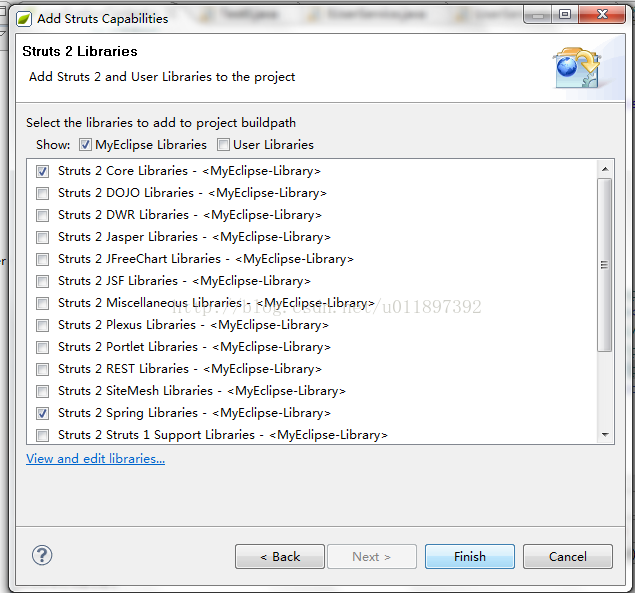Check Struts 2 Struts 1 Support Libraries
The image size is (635, 593).
[43, 435]
